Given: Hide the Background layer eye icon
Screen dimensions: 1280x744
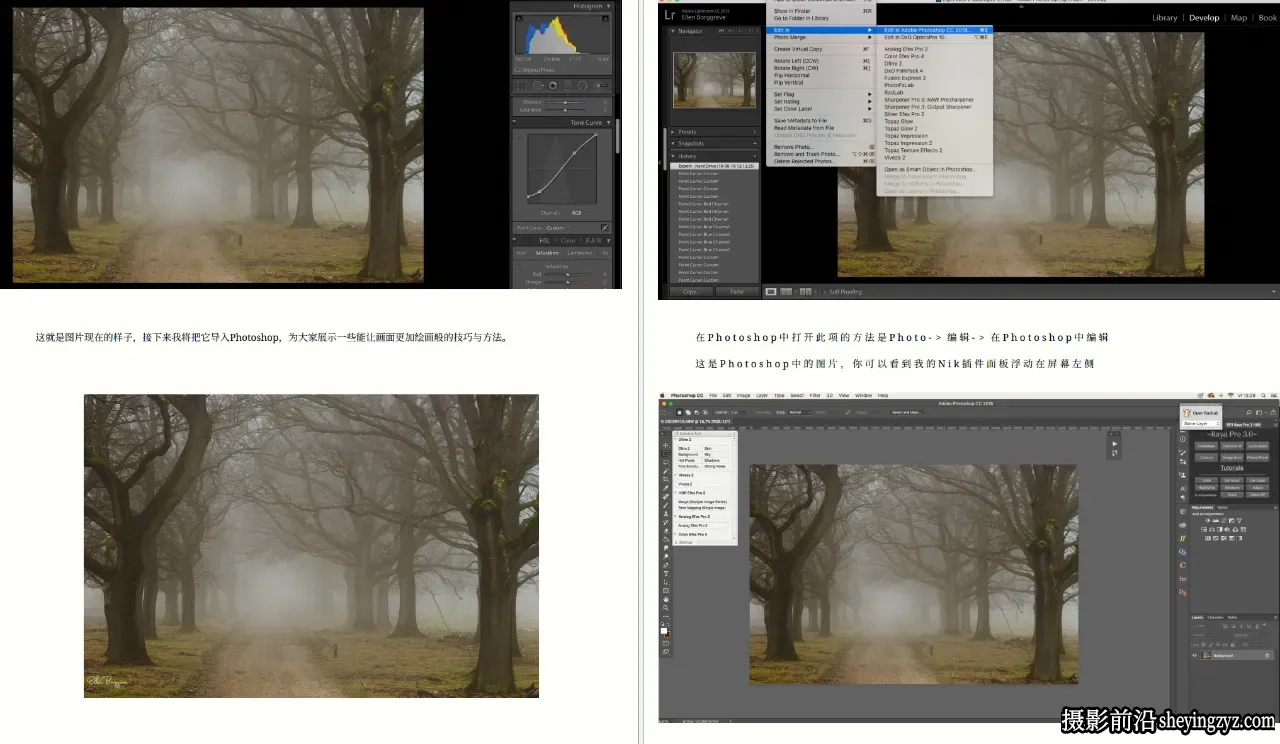Looking at the screenshot, I should tap(1195, 656).
